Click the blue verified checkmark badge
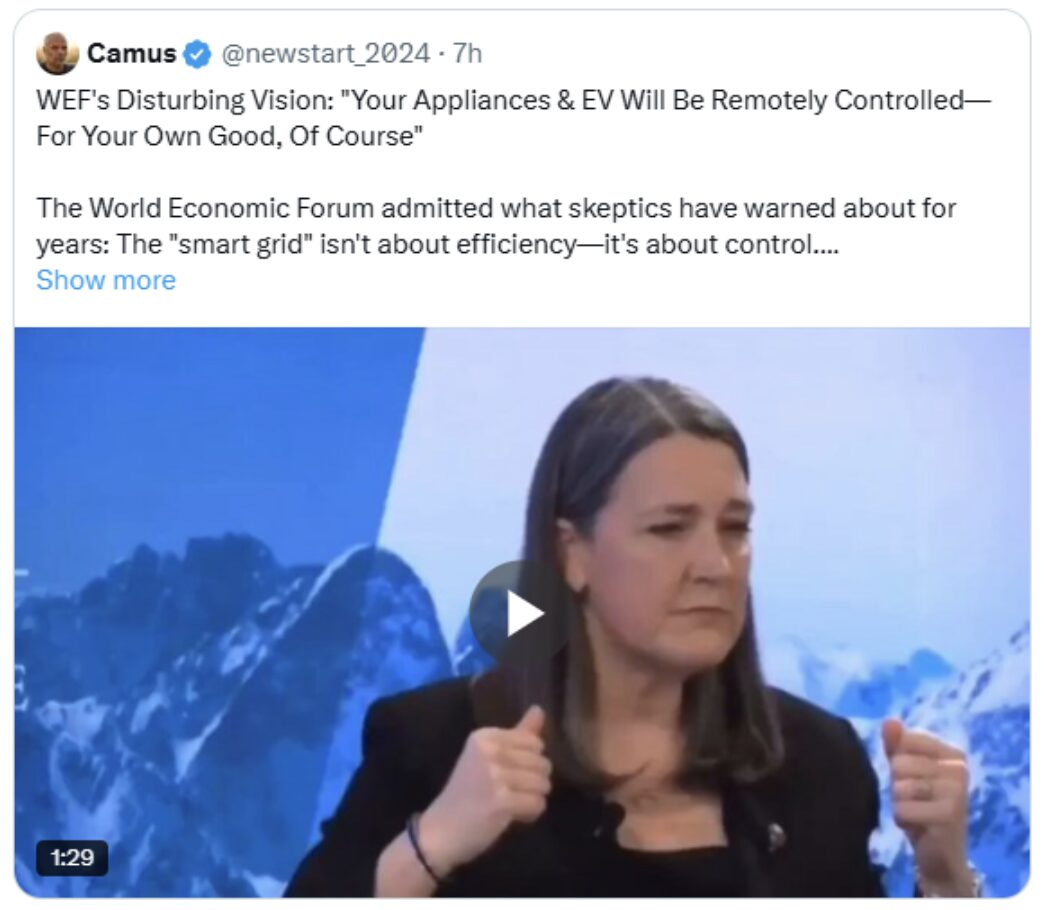 pyautogui.click(x=197, y=54)
